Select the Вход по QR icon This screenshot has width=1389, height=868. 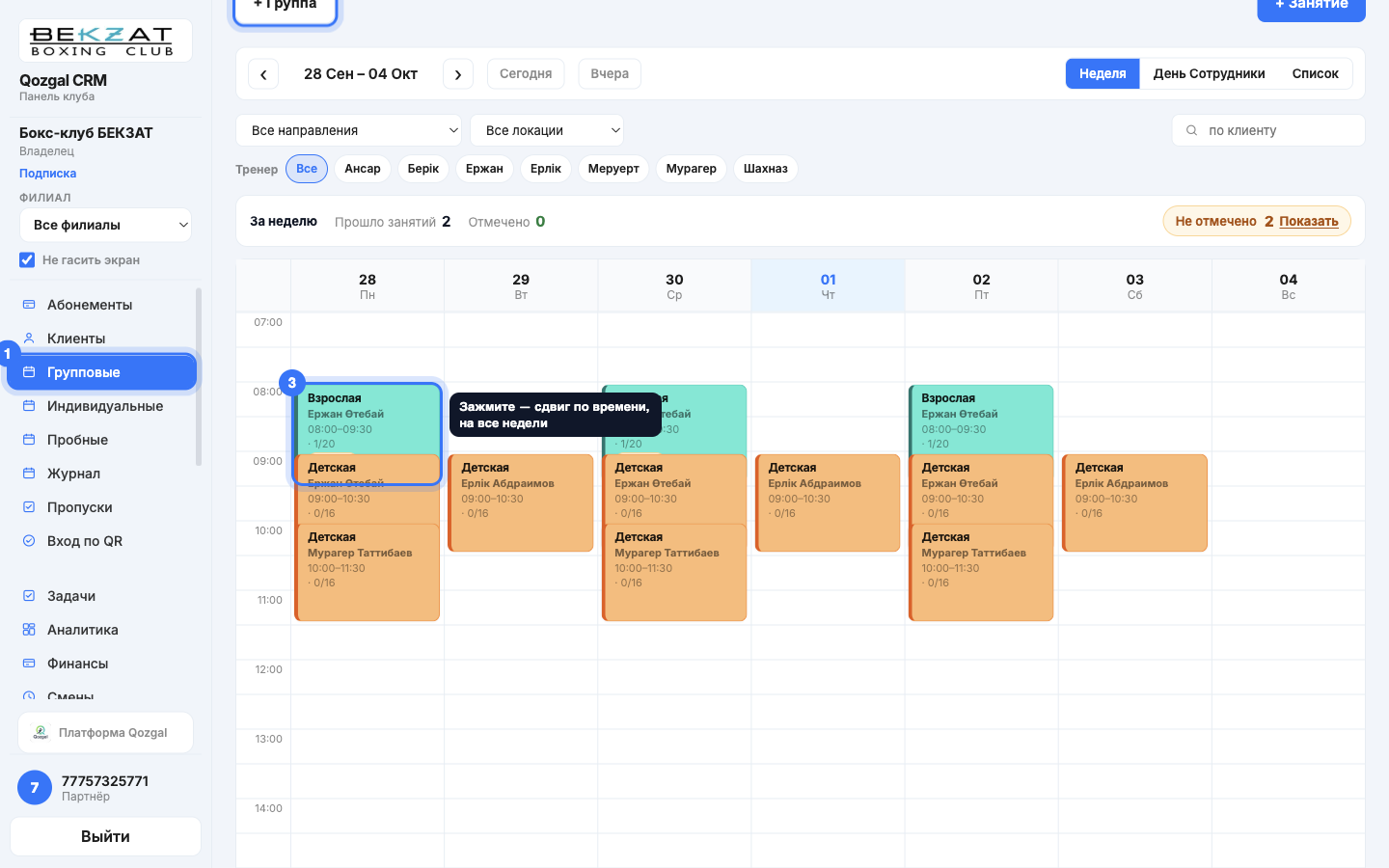pos(29,541)
